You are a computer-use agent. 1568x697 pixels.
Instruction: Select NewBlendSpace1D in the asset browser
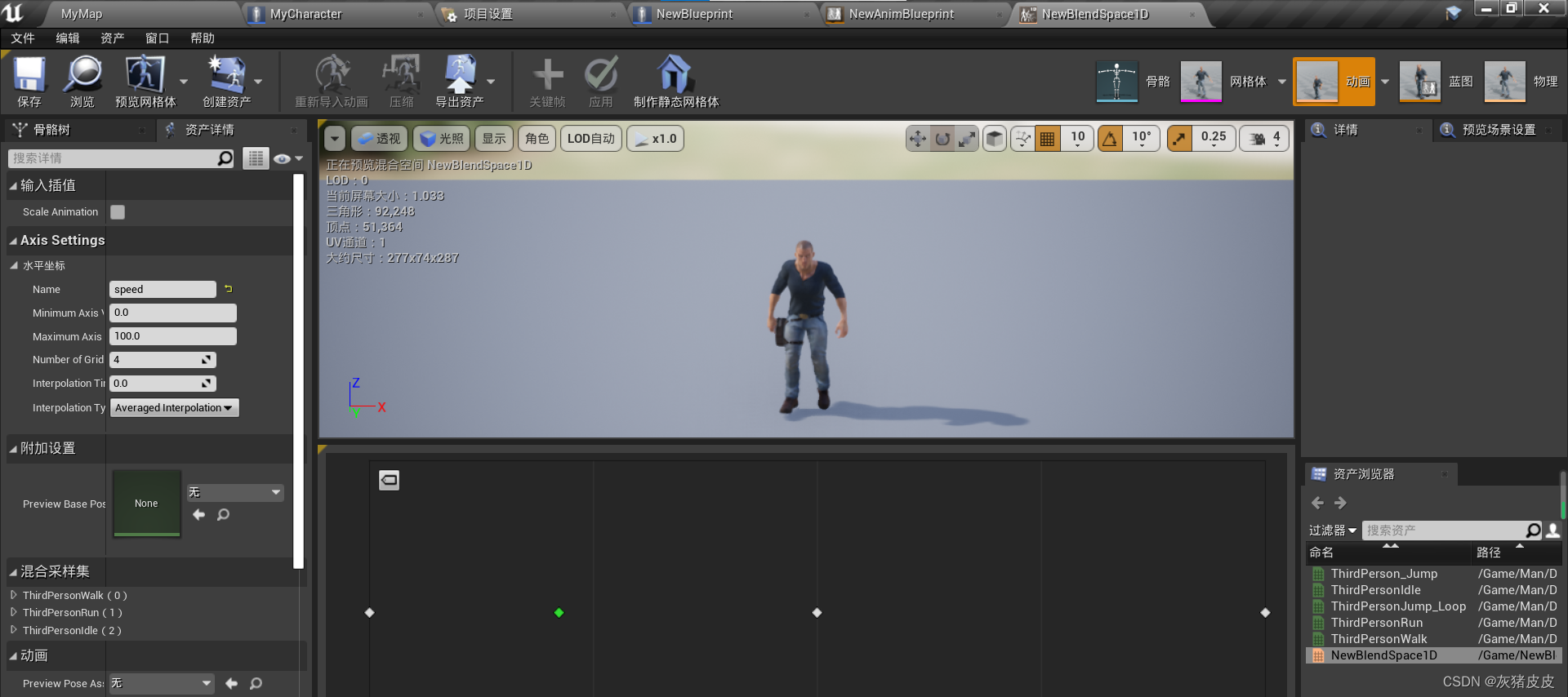pos(1384,655)
